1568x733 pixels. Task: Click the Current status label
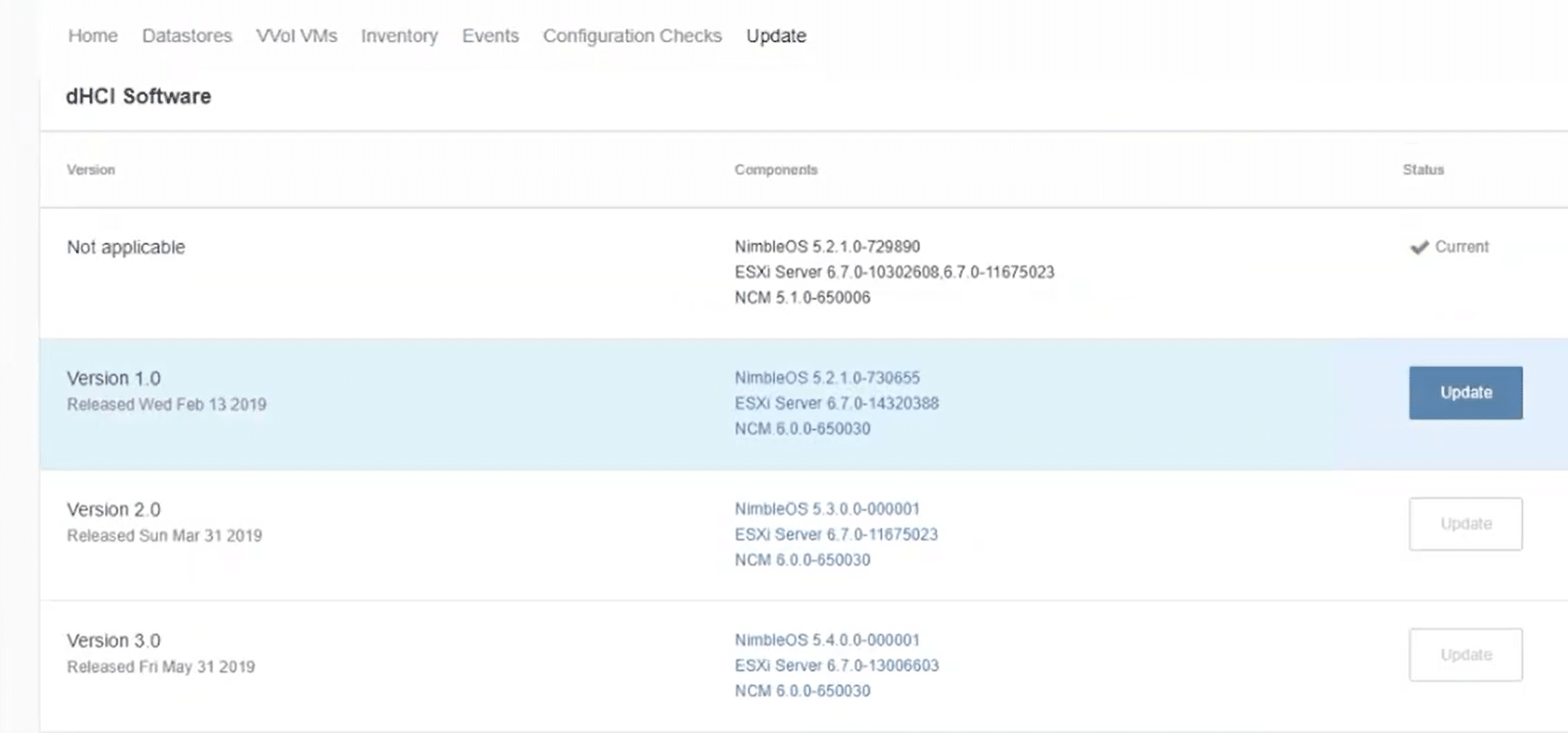coord(1462,246)
